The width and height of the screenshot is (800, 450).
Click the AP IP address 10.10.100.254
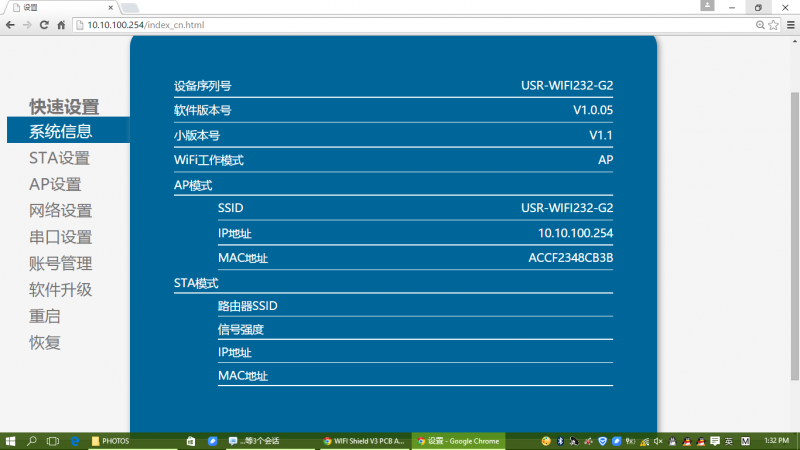[576, 233]
